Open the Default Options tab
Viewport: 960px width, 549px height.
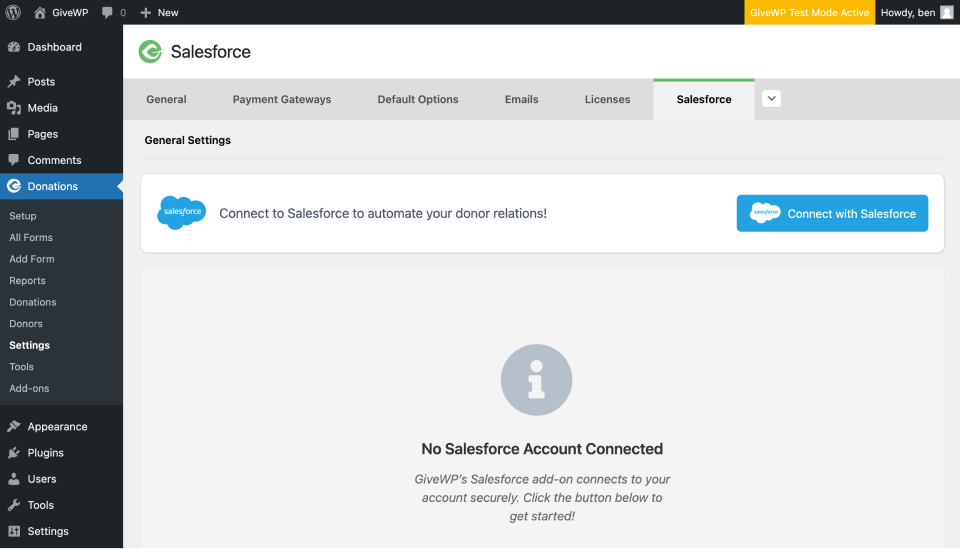click(418, 99)
